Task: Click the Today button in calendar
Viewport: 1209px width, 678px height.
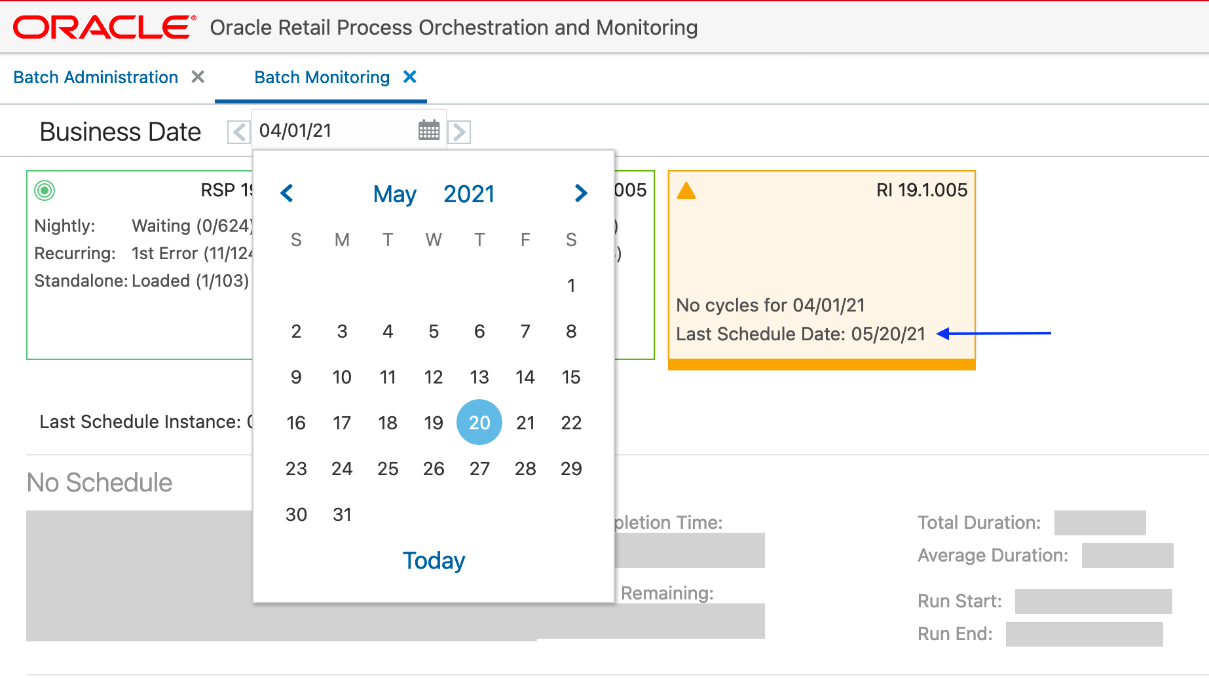Action: click(433, 560)
